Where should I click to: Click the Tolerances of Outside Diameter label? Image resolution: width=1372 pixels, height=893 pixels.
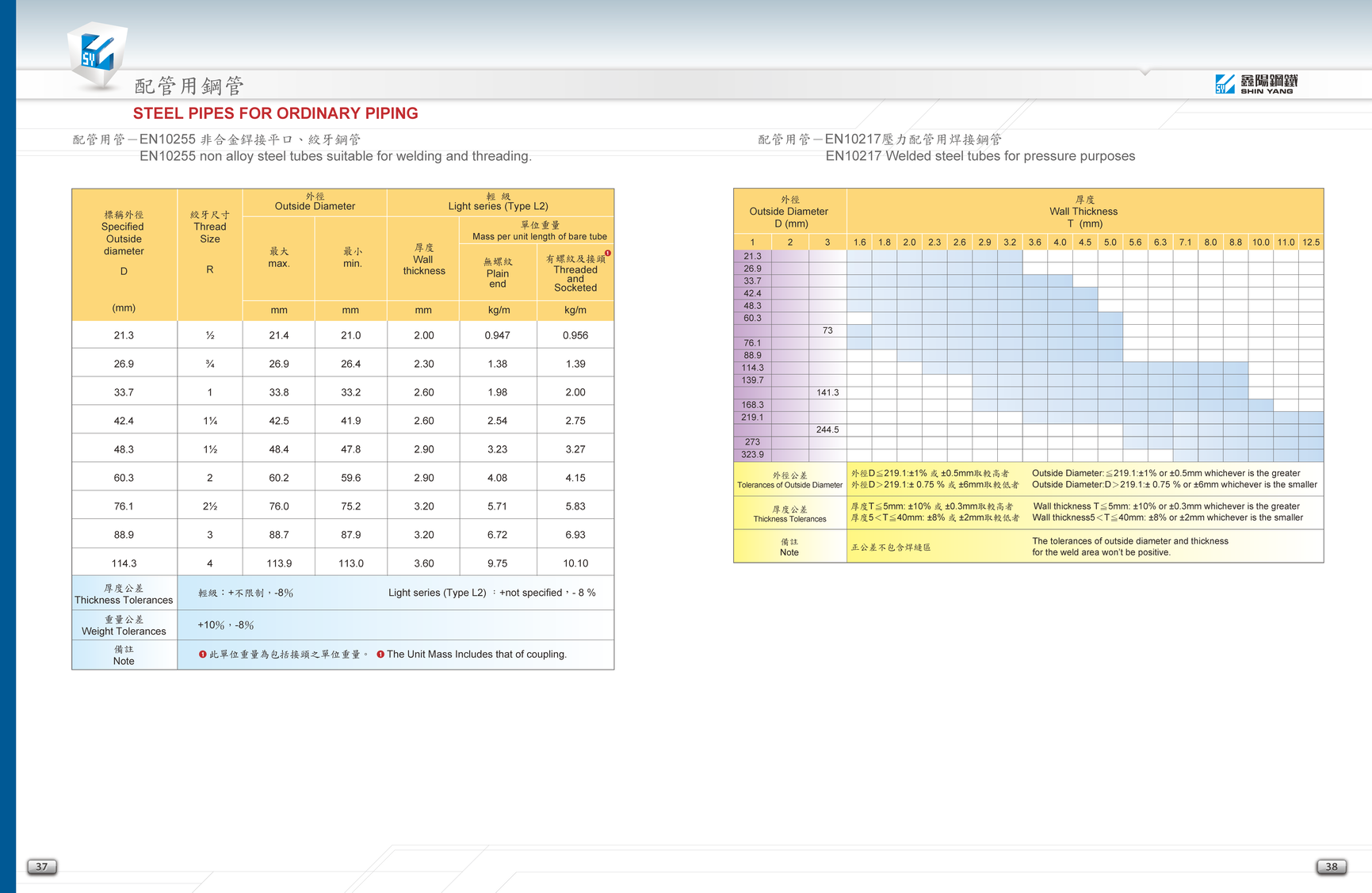point(790,480)
